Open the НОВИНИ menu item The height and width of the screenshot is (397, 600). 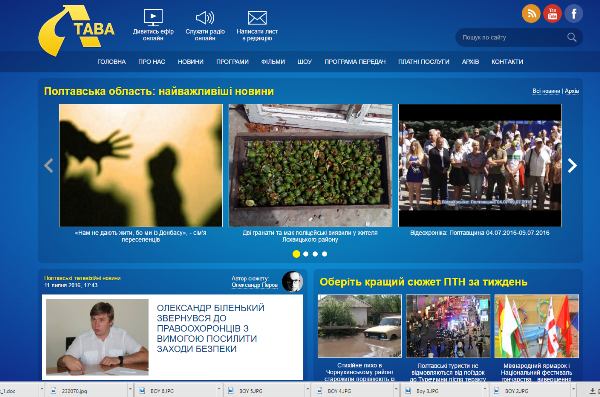coord(190,62)
